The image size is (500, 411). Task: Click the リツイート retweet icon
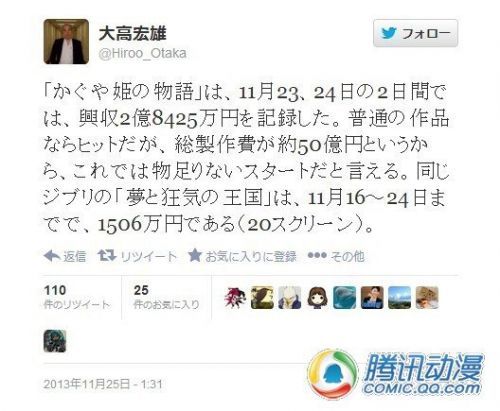pos(107,256)
